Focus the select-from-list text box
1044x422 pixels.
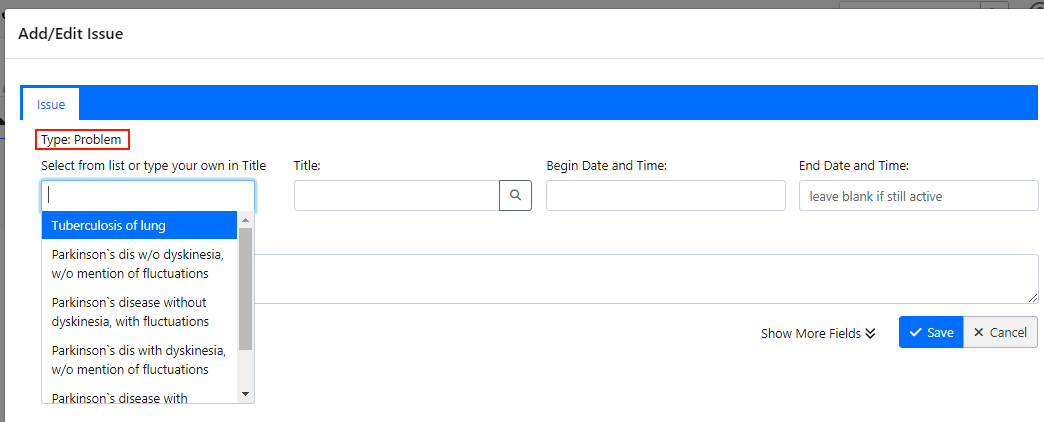tap(148, 196)
